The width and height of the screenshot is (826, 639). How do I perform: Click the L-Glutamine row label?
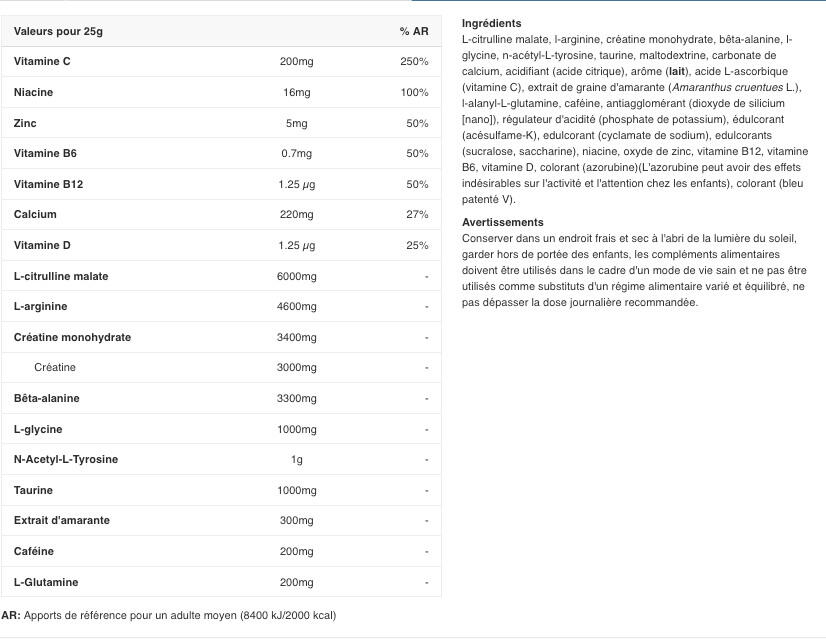coord(46,582)
